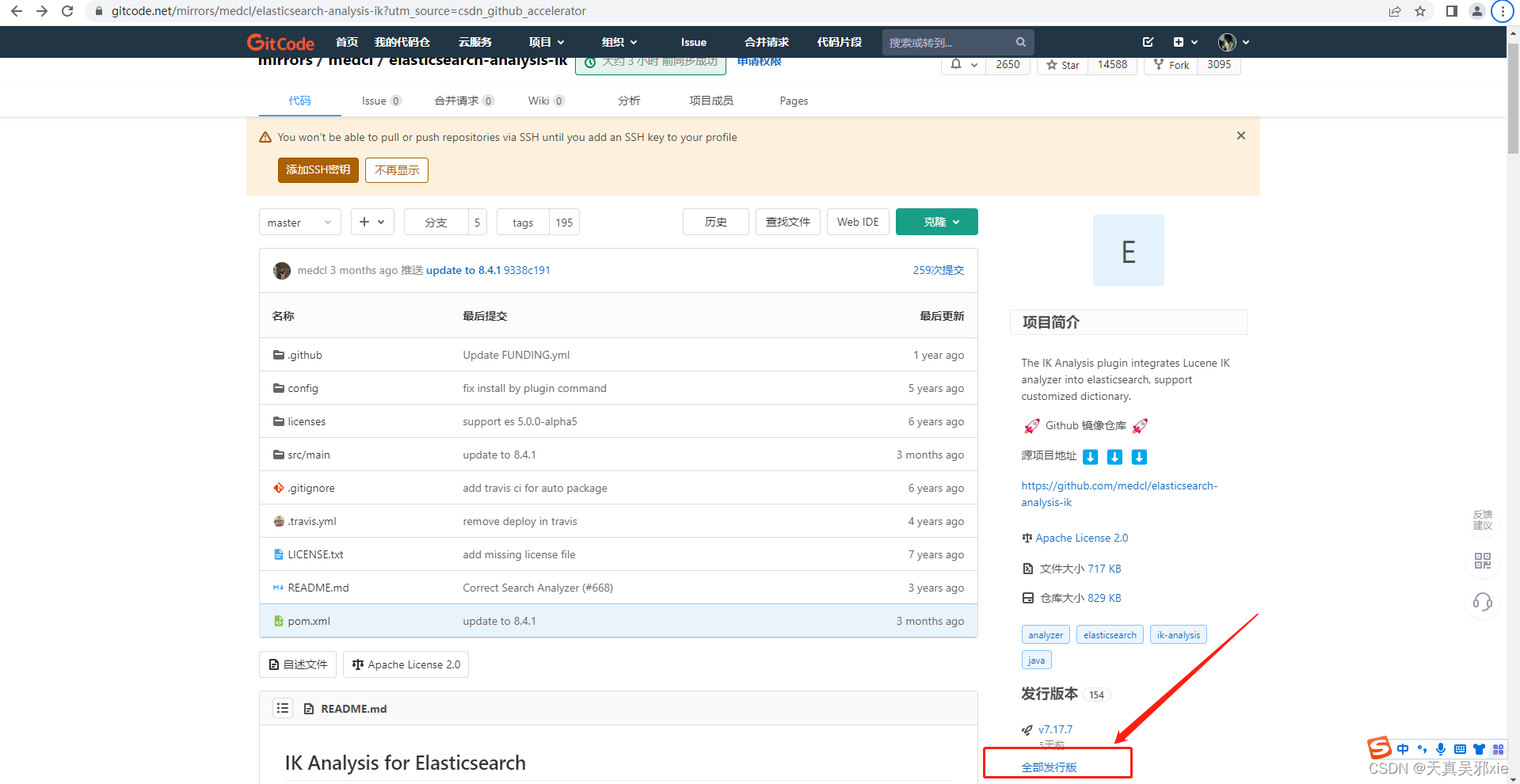The height and width of the screenshot is (784, 1520).
Task: Click the 不再显示 button
Action: point(397,169)
